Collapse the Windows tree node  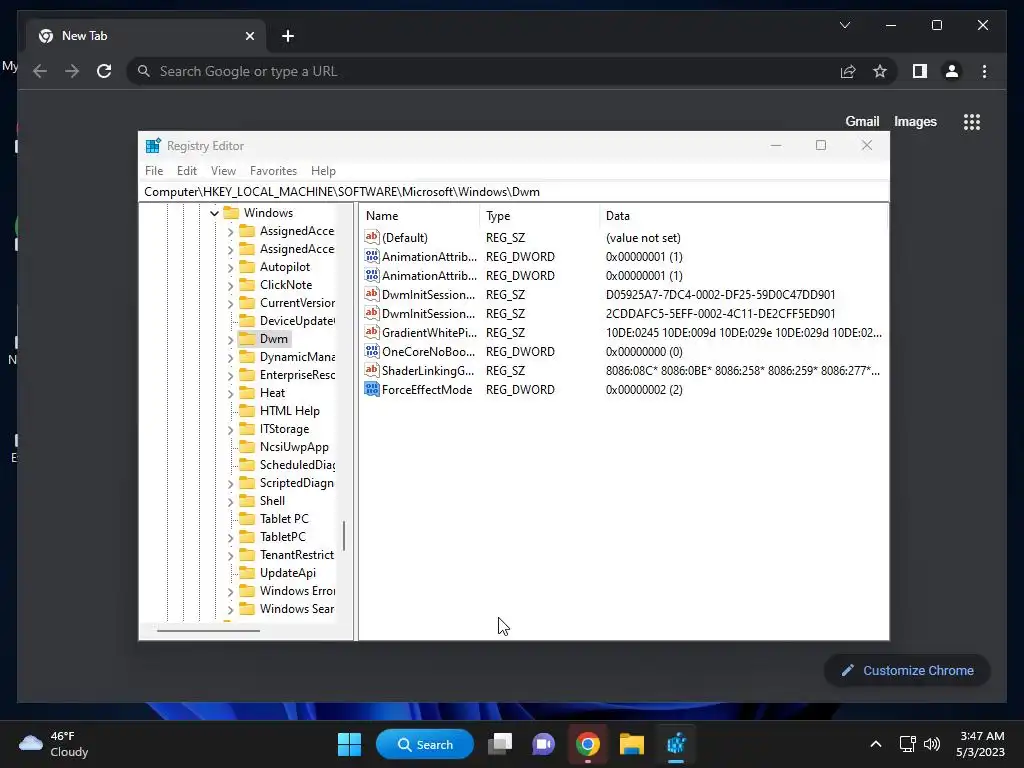point(214,213)
